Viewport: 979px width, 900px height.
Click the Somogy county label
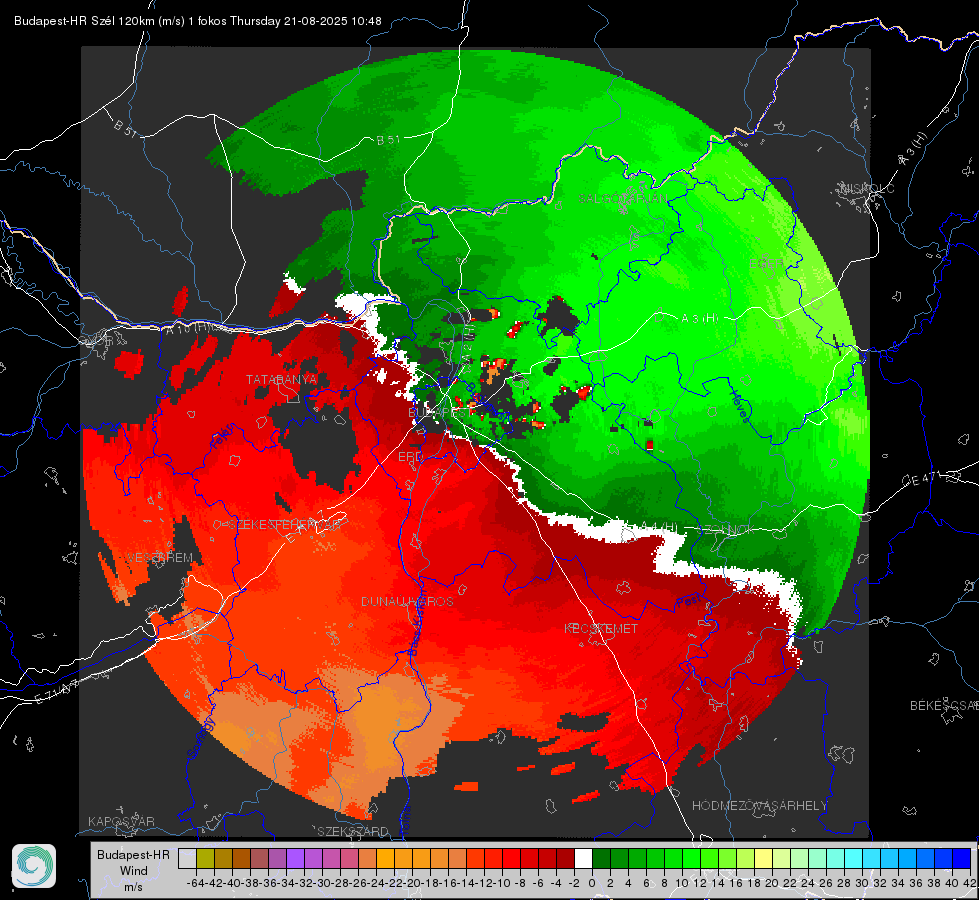(x=201, y=739)
